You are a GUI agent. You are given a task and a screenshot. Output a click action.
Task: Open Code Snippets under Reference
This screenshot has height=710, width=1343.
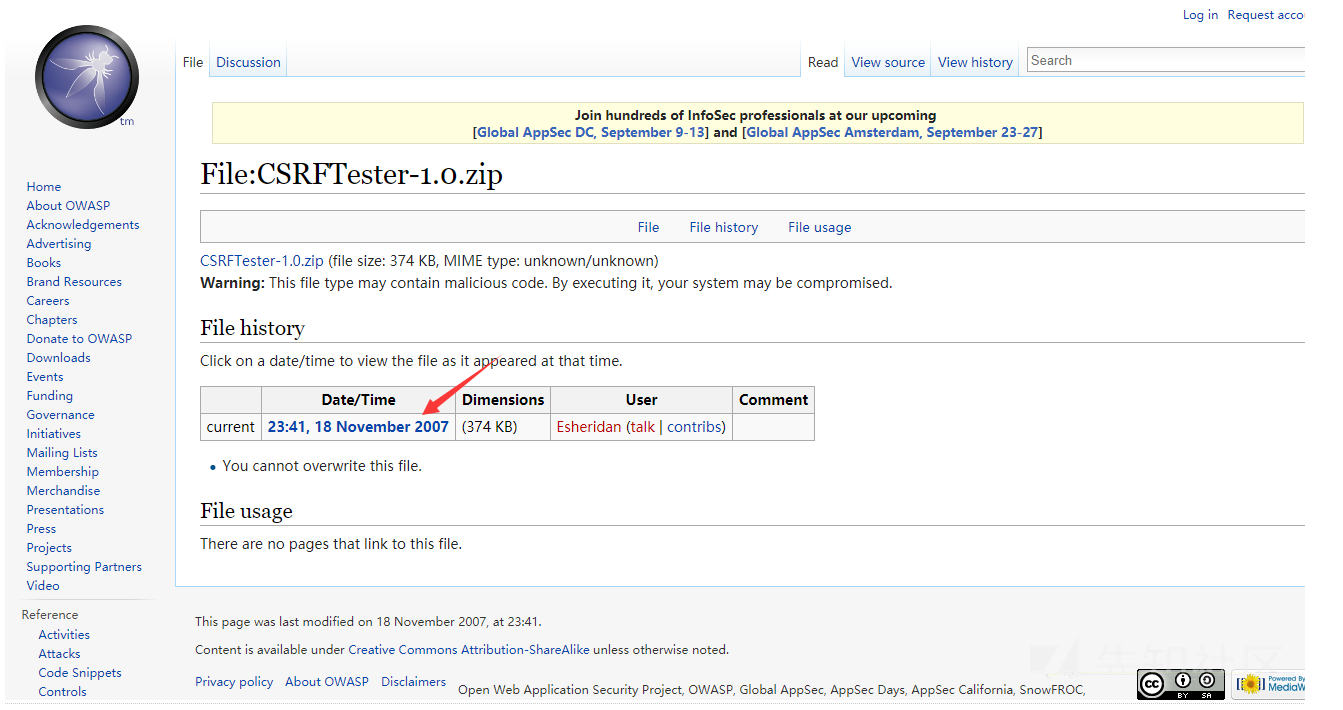point(80,673)
